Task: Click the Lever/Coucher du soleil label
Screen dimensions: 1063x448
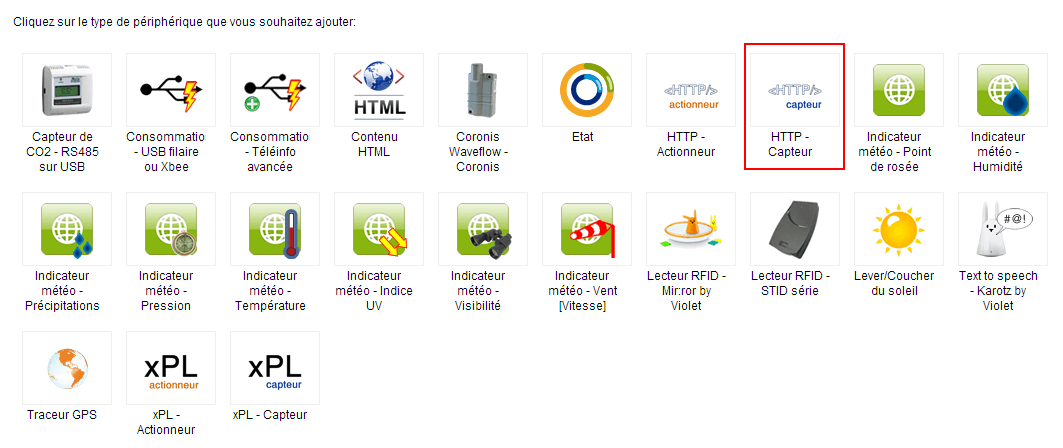Action: point(898,283)
